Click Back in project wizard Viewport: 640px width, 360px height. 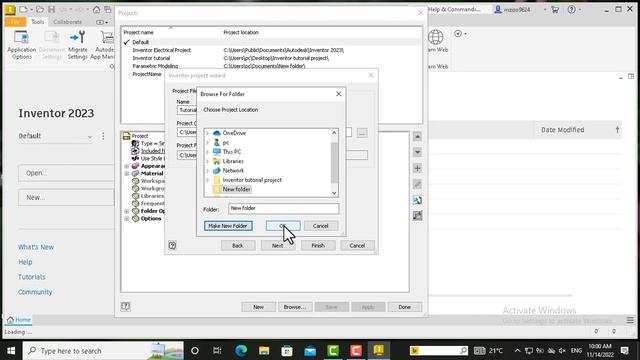(238, 246)
